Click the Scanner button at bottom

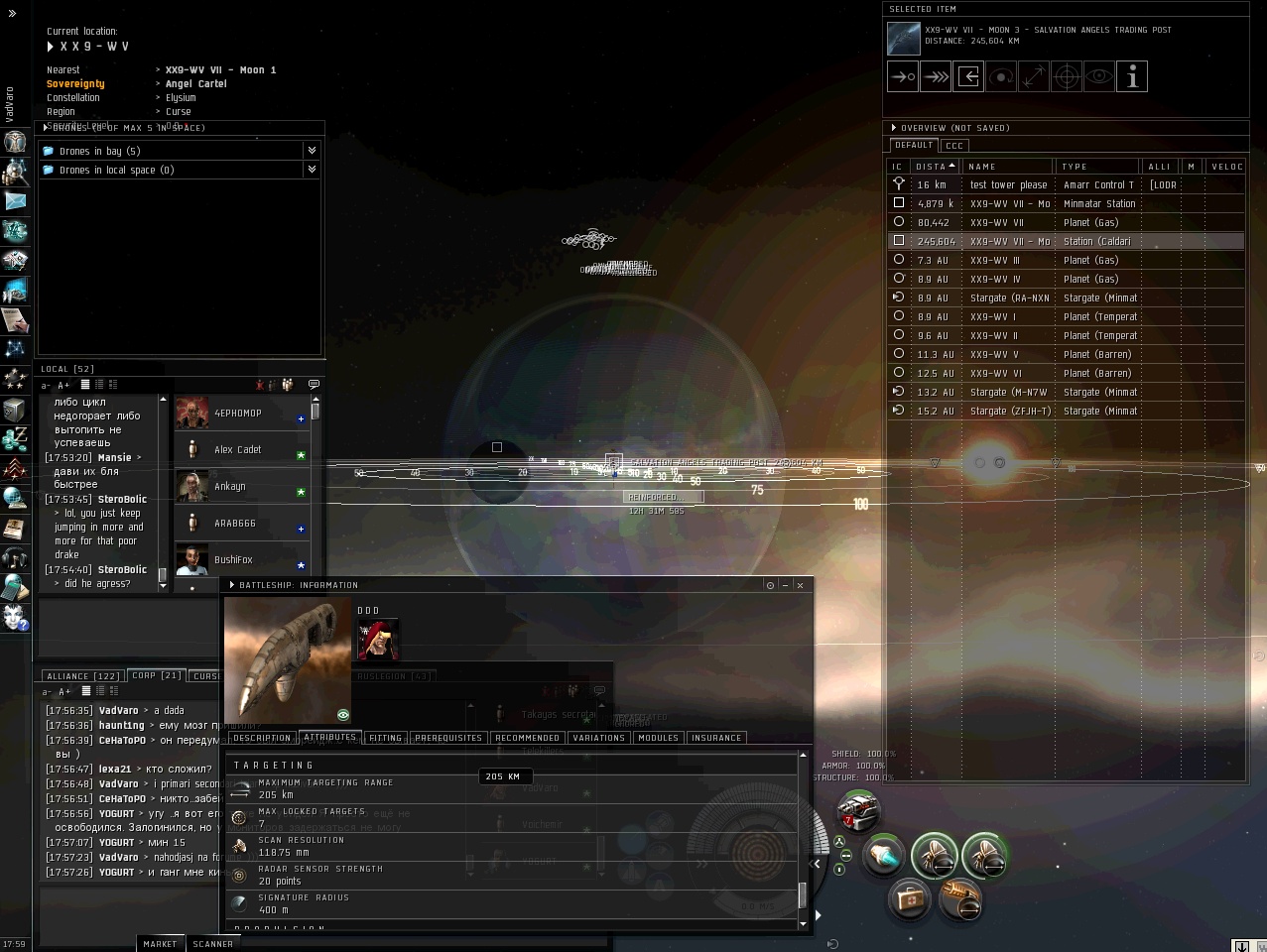tap(213, 944)
